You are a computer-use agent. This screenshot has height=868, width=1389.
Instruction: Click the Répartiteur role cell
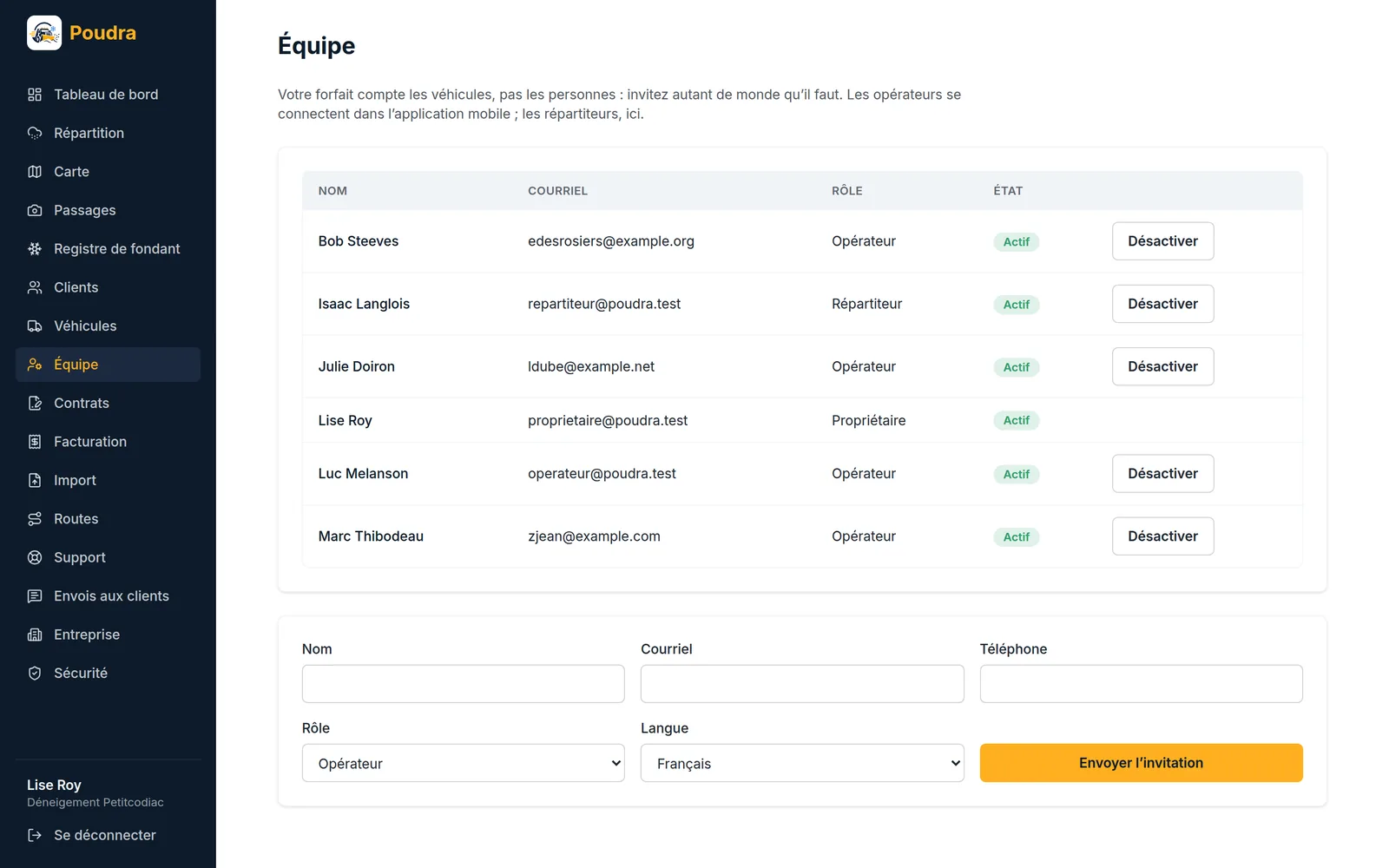(x=866, y=304)
